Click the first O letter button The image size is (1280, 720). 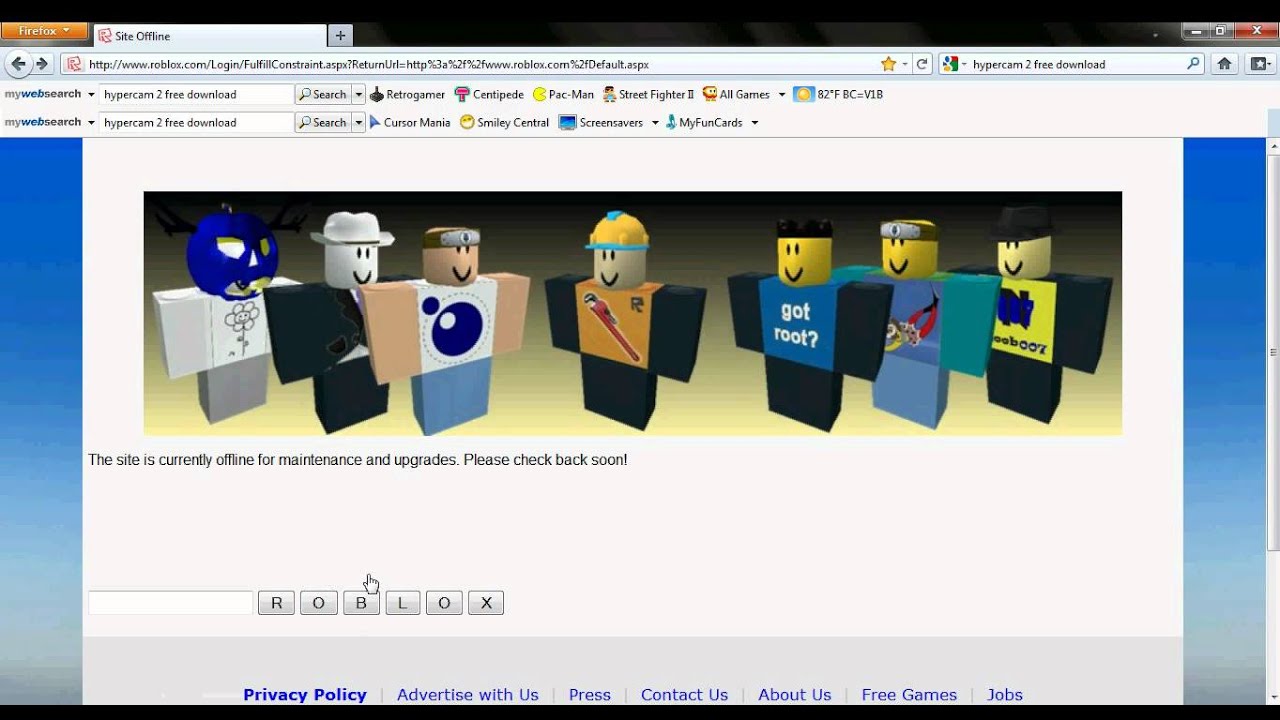318,603
